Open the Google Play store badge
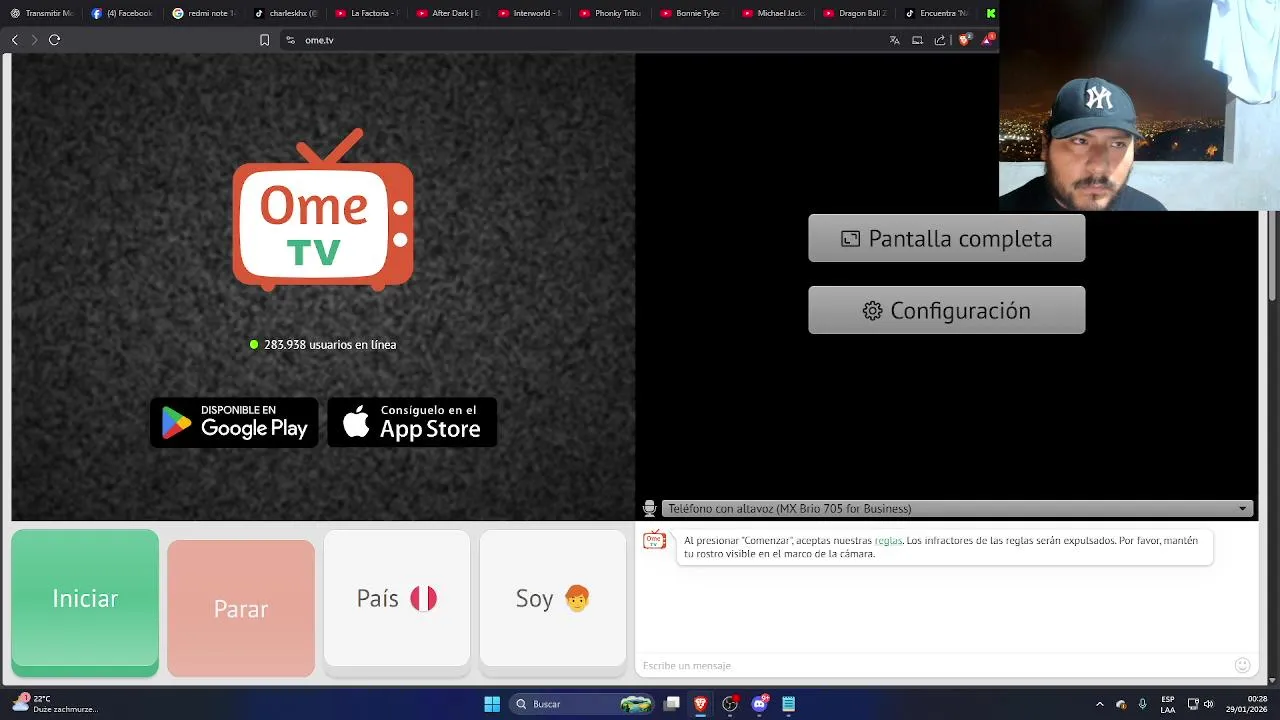1280x720 pixels. point(234,422)
